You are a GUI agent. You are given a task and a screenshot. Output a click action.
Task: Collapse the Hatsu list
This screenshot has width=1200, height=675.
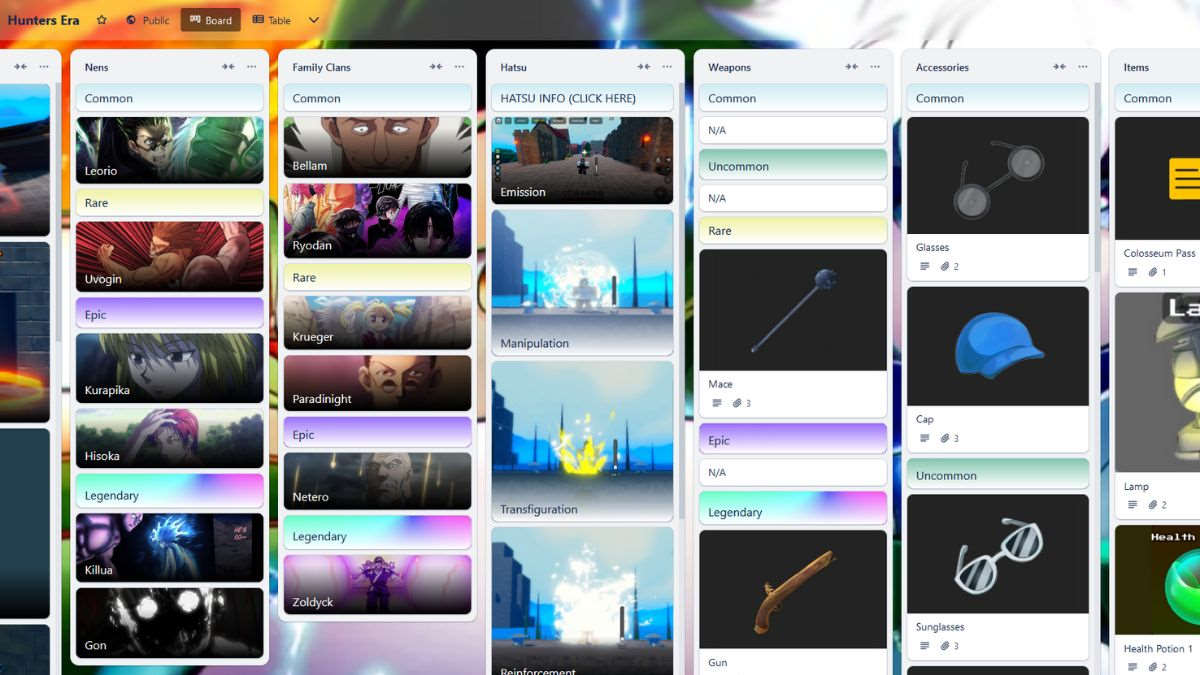click(x=644, y=67)
